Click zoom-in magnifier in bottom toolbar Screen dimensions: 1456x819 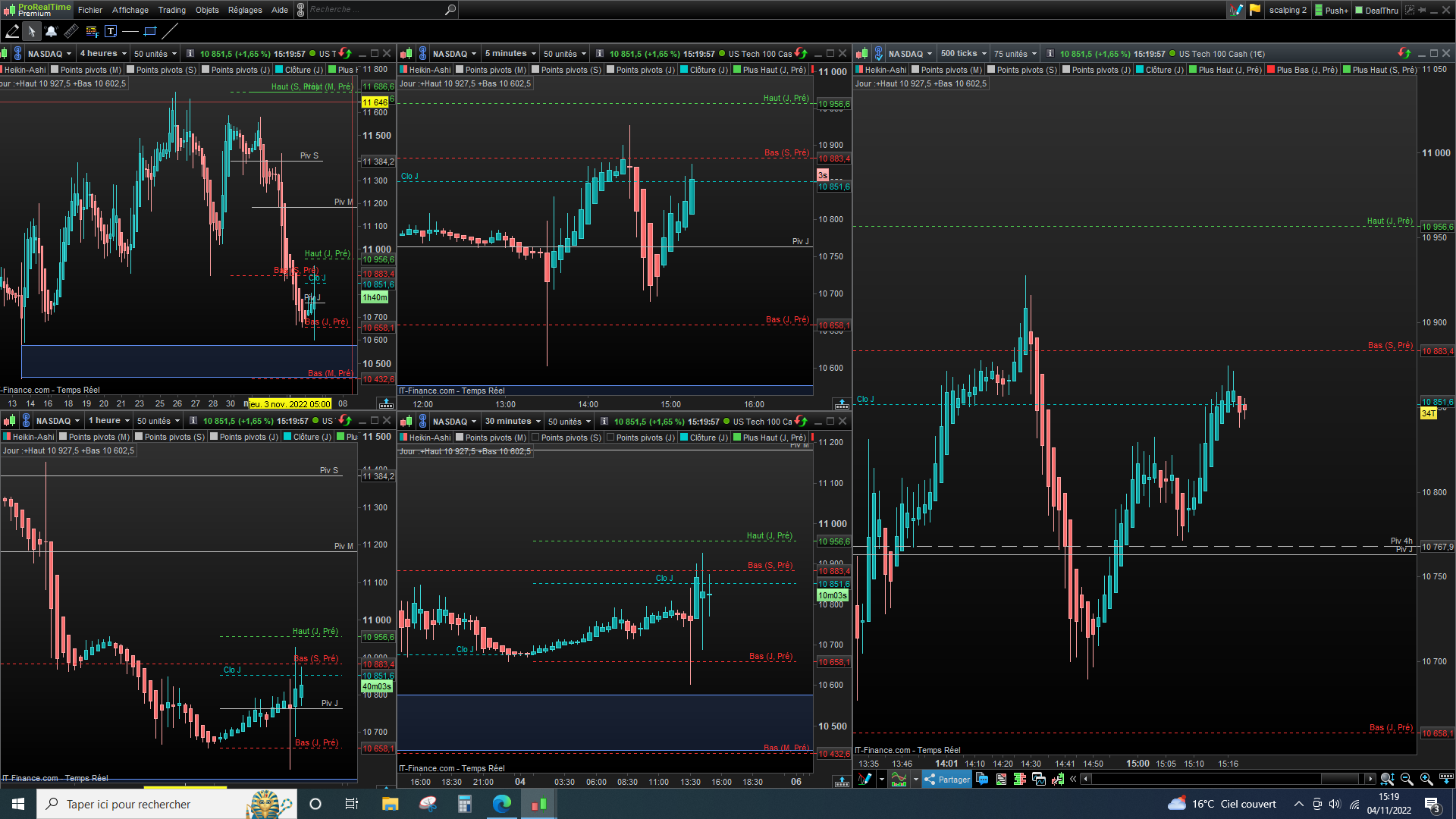1426,779
